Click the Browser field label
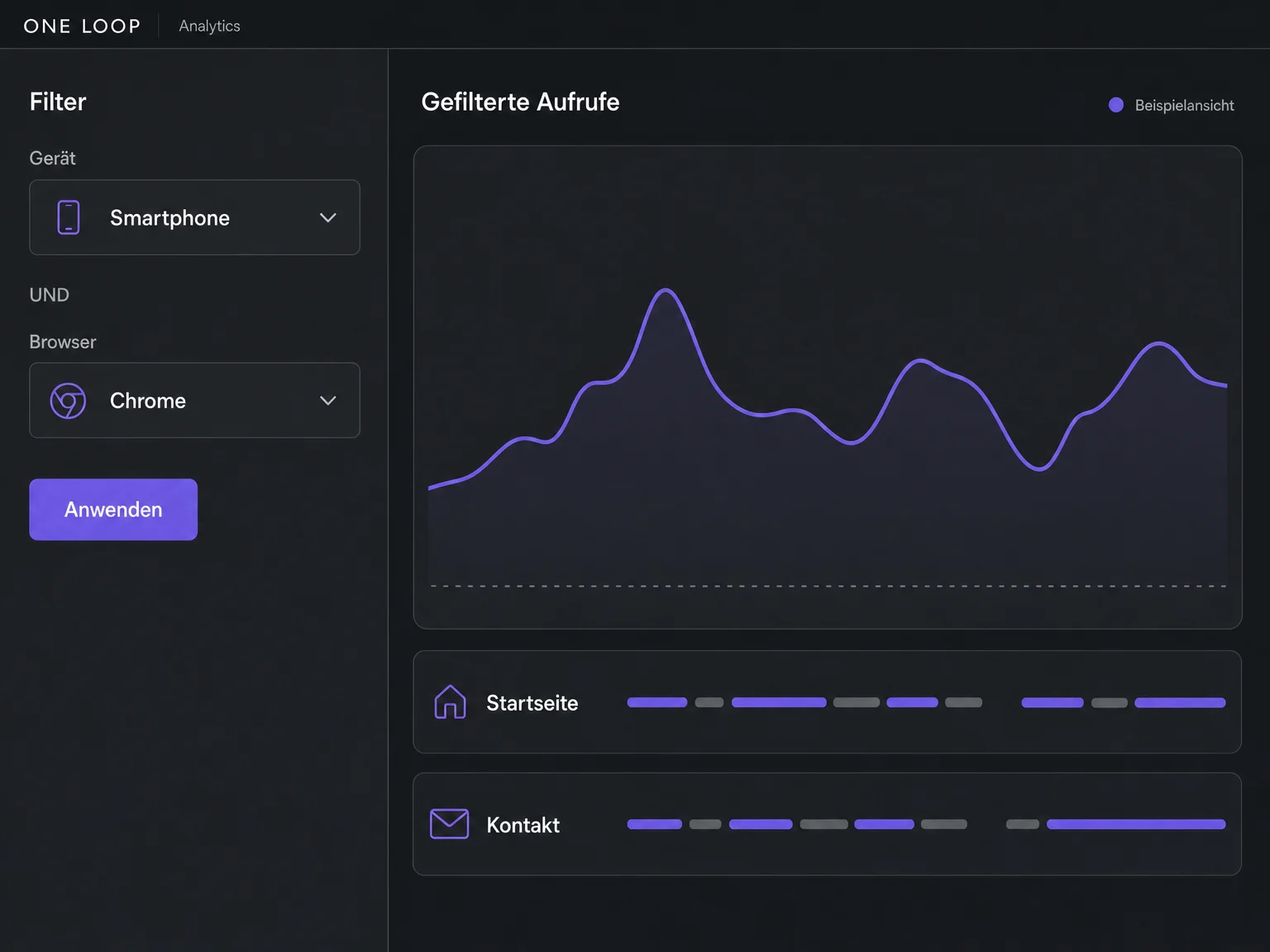The width and height of the screenshot is (1270, 952). click(62, 342)
